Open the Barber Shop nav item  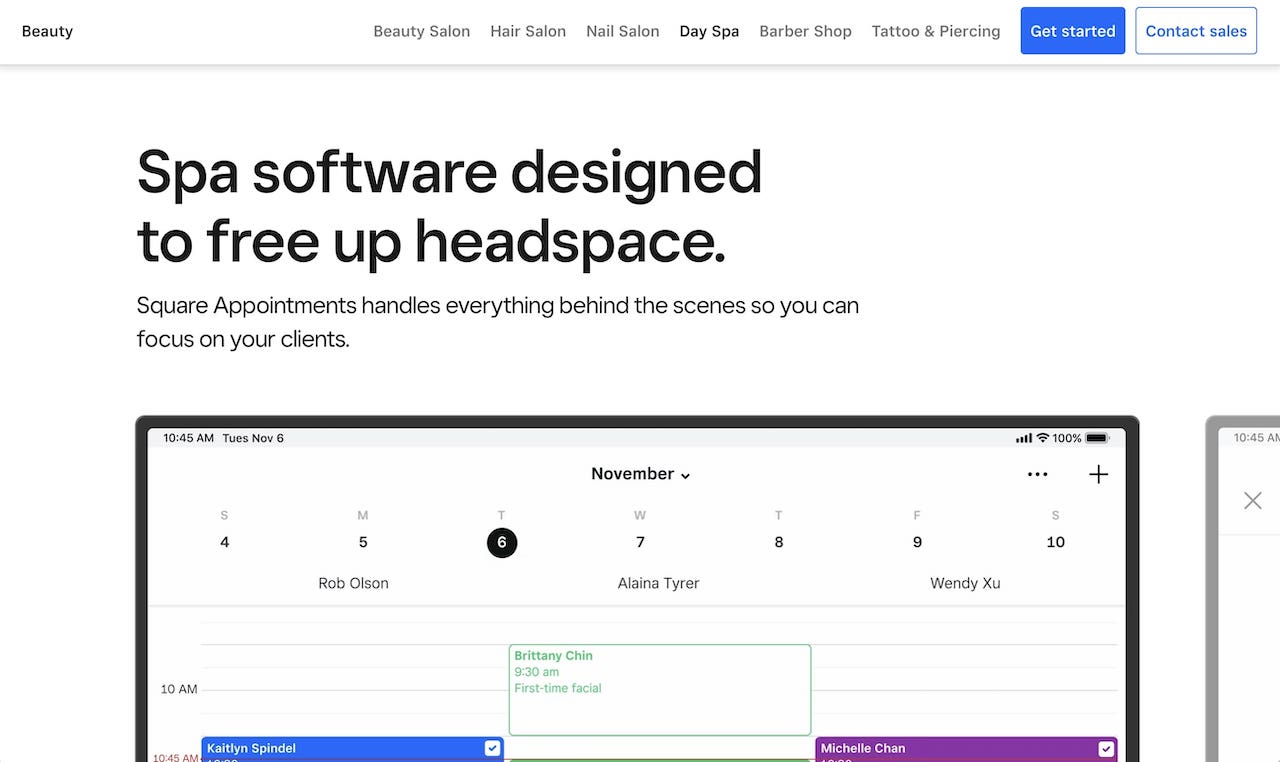click(805, 31)
